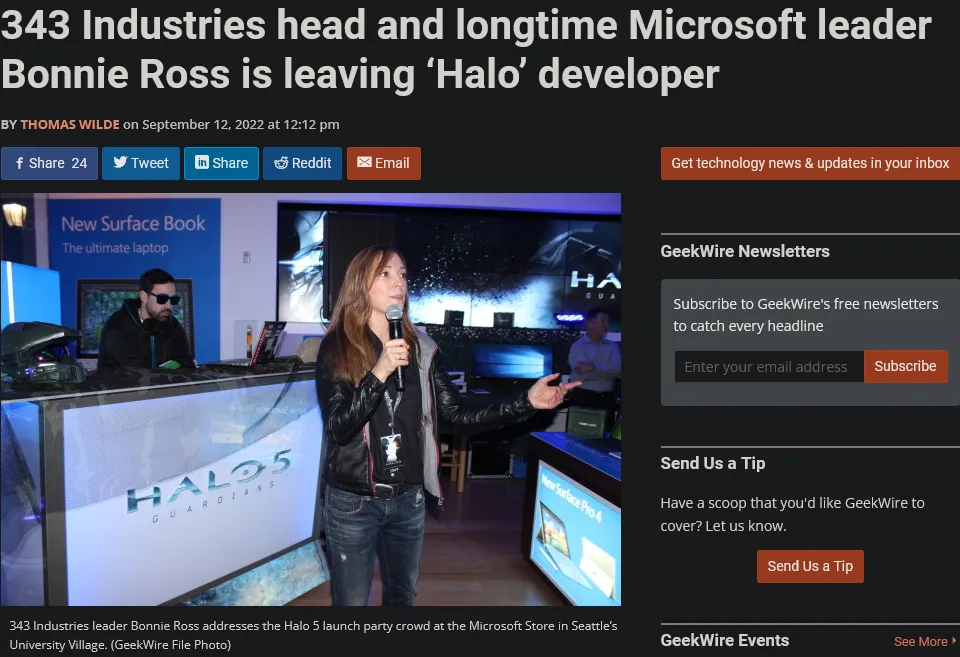This screenshot has height=657, width=960.
Task: Click the Facebook share count 24
Action: 79,163
